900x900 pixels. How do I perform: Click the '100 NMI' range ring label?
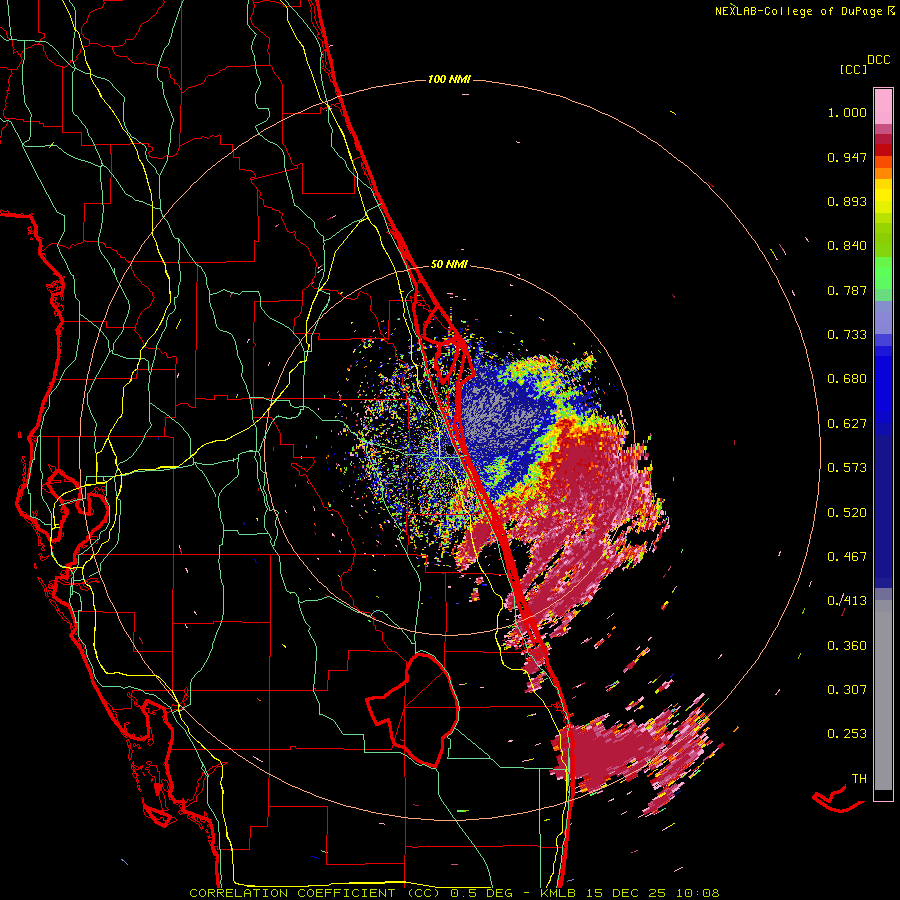click(449, 79)
